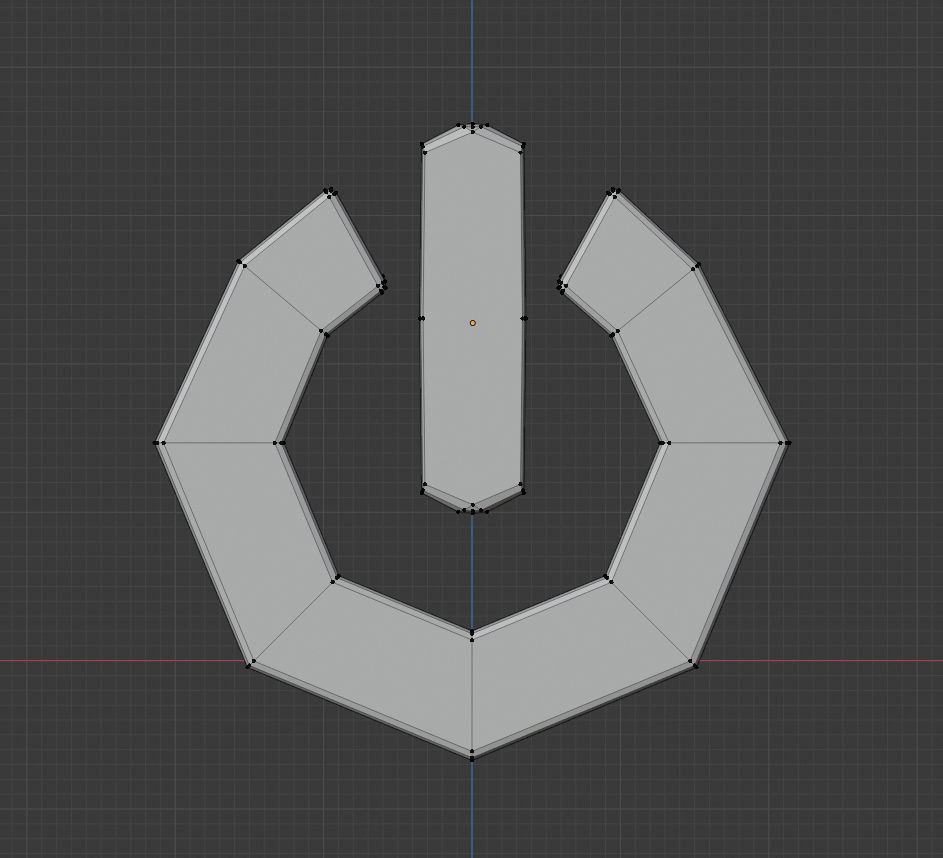Pick the vertex midway on the bar's right edge
The height and width of the screenshot is (858, 943).
coord(524,318)
